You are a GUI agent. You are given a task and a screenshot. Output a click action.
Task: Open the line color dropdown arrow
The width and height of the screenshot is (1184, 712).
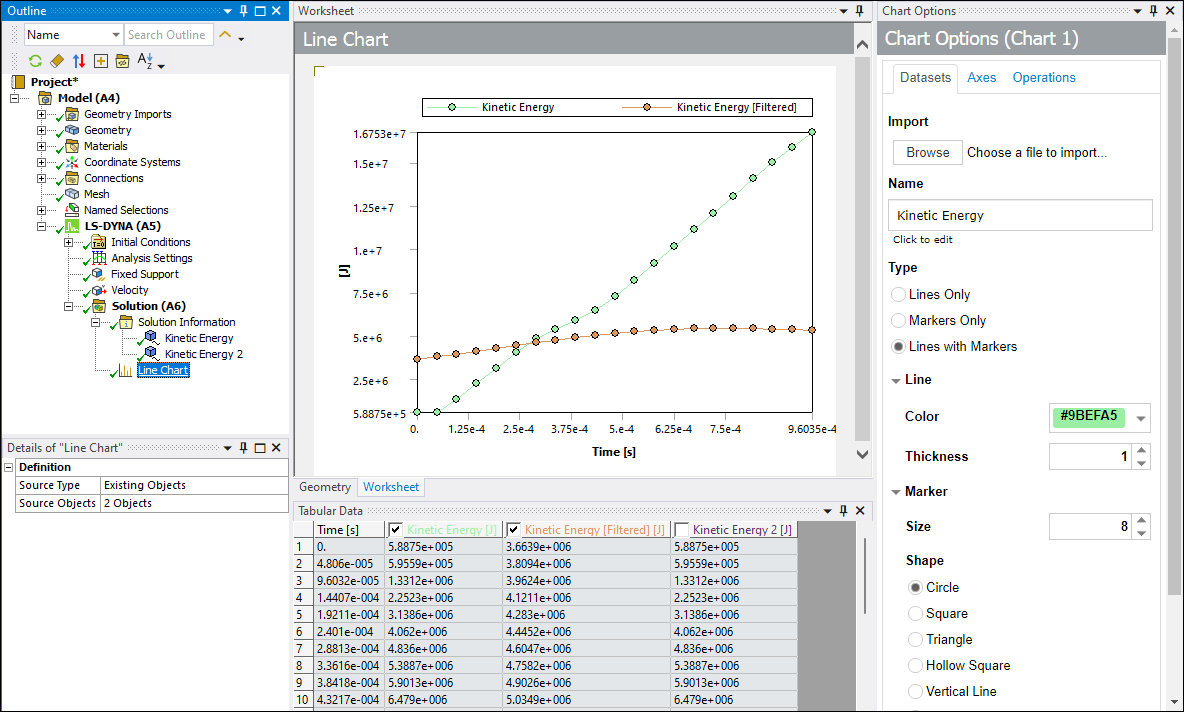coord(1141,418)
